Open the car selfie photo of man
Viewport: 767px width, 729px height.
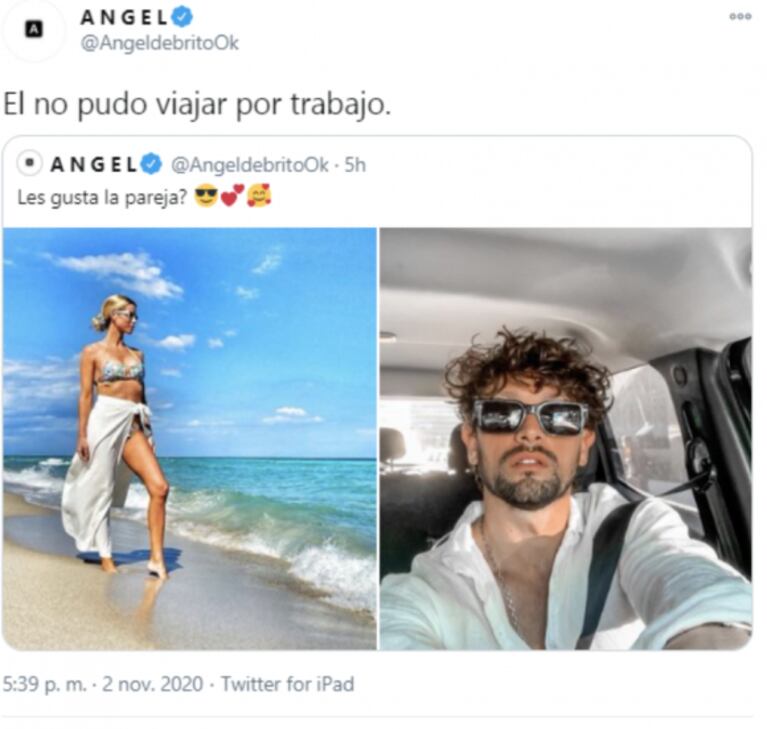(566, 438)
